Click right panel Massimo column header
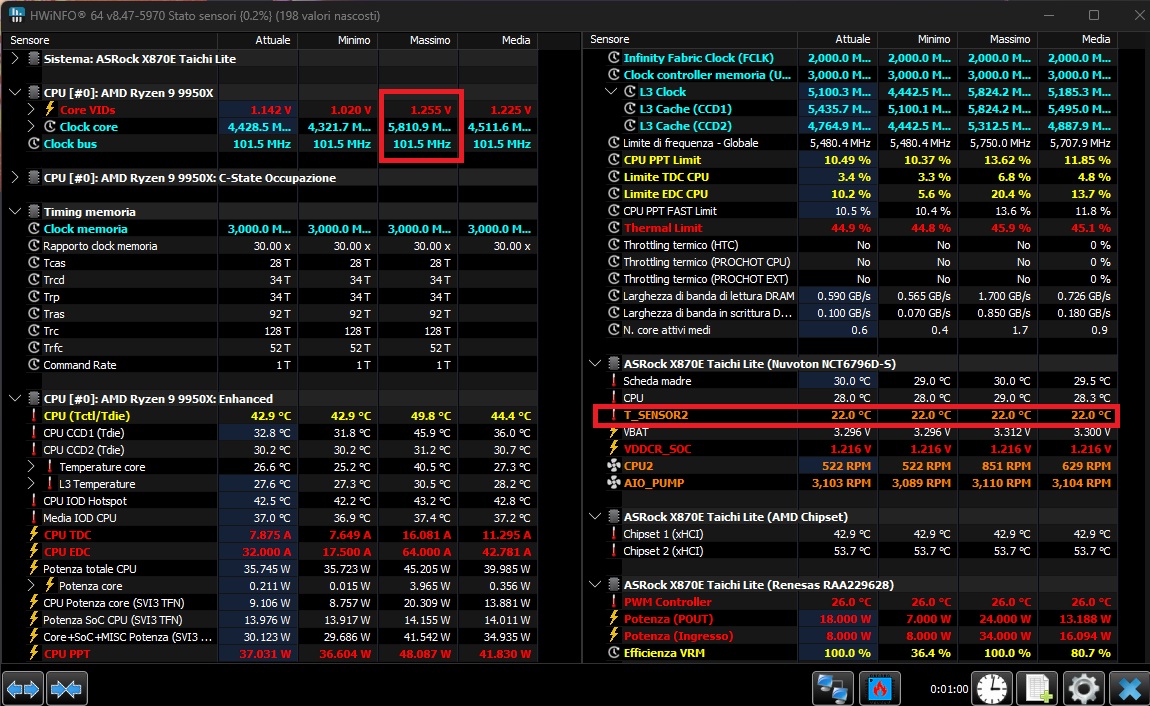This screenshot has height=706, width=1150. click(x=997, y=40)
